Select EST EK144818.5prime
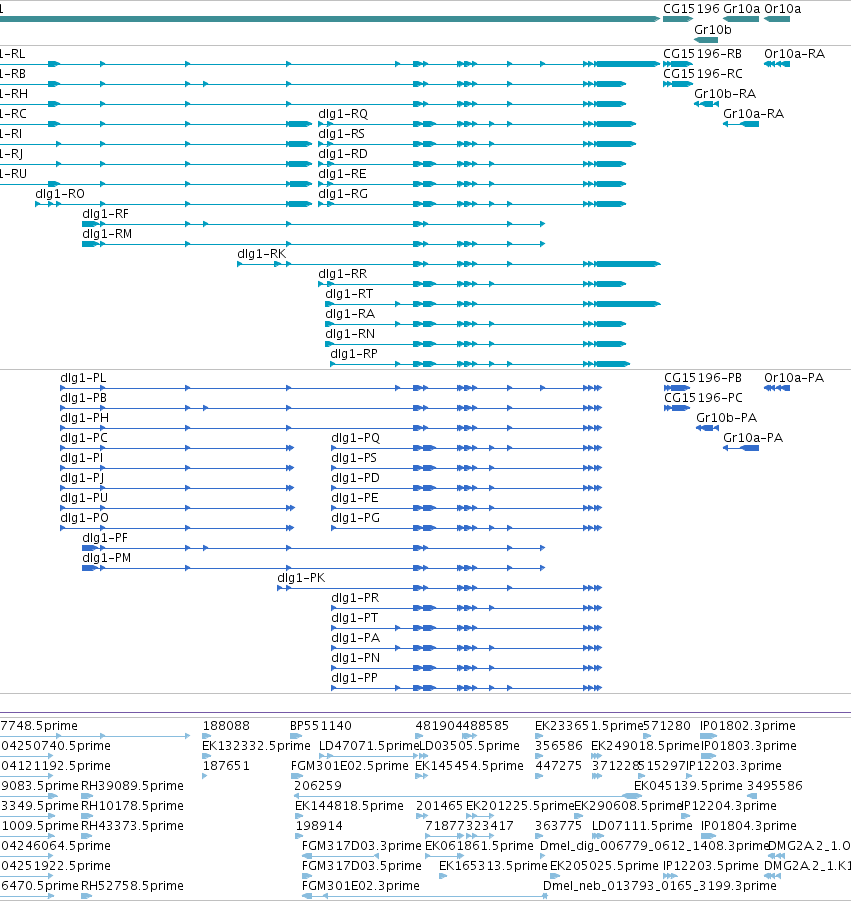This screenshot has height=901, width=851. tap(349, 806)
